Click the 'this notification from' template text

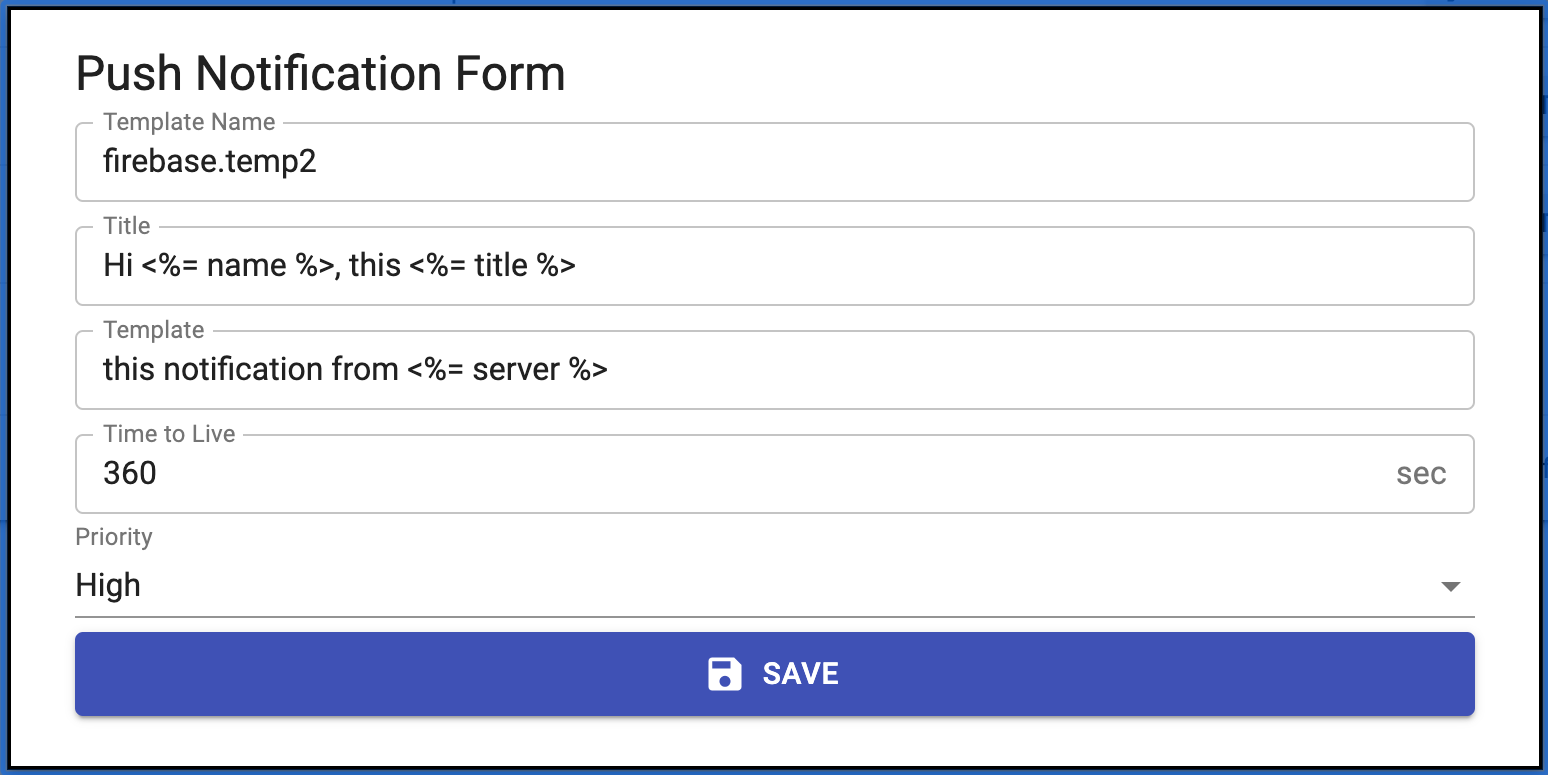251,370
